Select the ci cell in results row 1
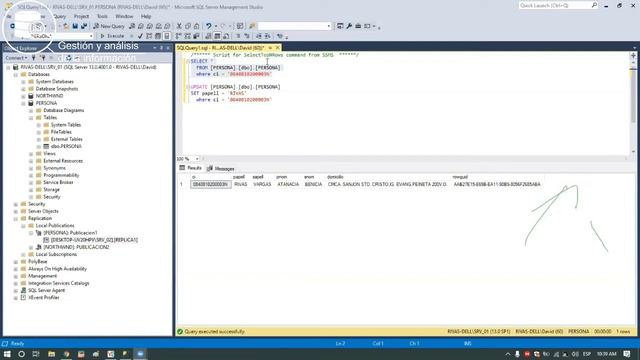Image resolution: width=640 pixels, height=360 pixels. click(x=211, y=184)
